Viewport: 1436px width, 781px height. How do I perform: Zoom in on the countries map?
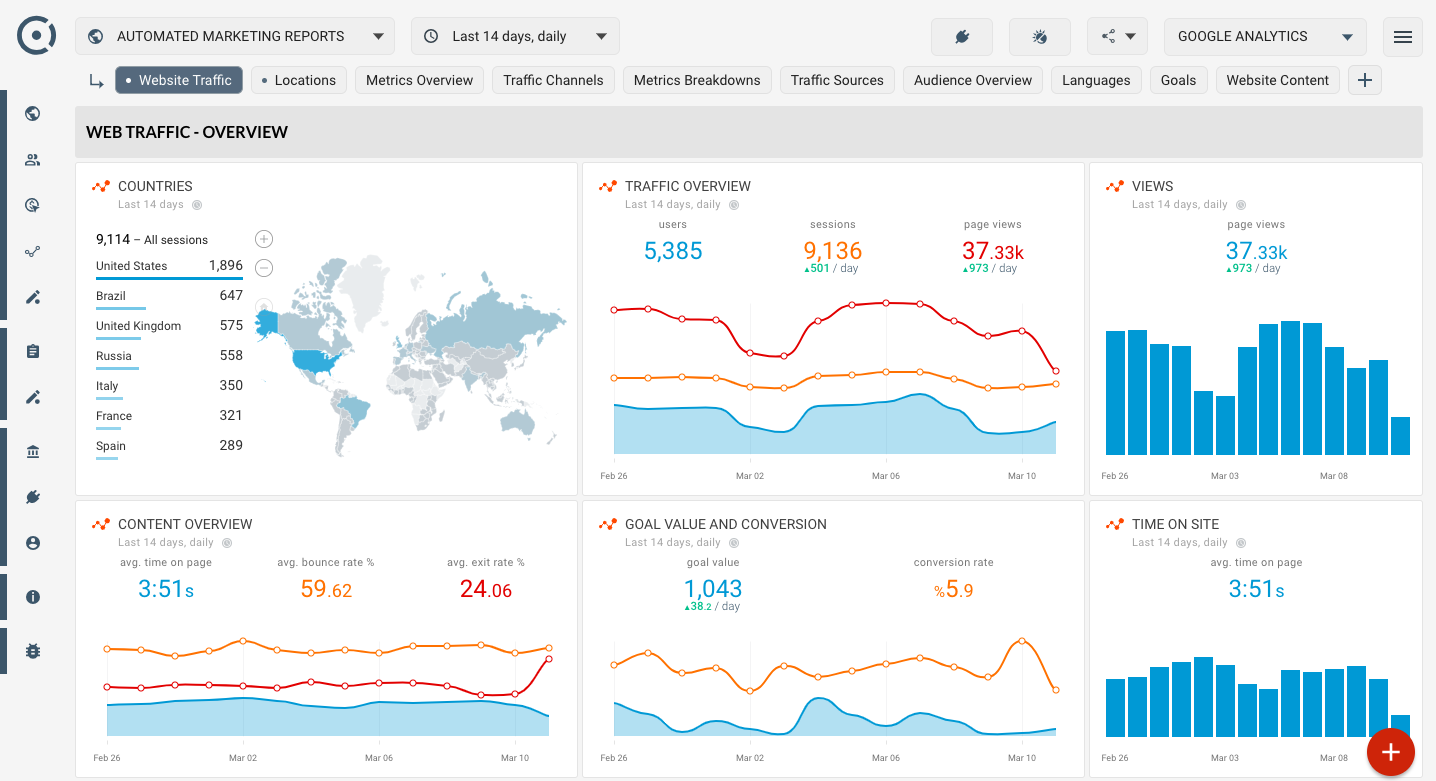coord(264,239)
